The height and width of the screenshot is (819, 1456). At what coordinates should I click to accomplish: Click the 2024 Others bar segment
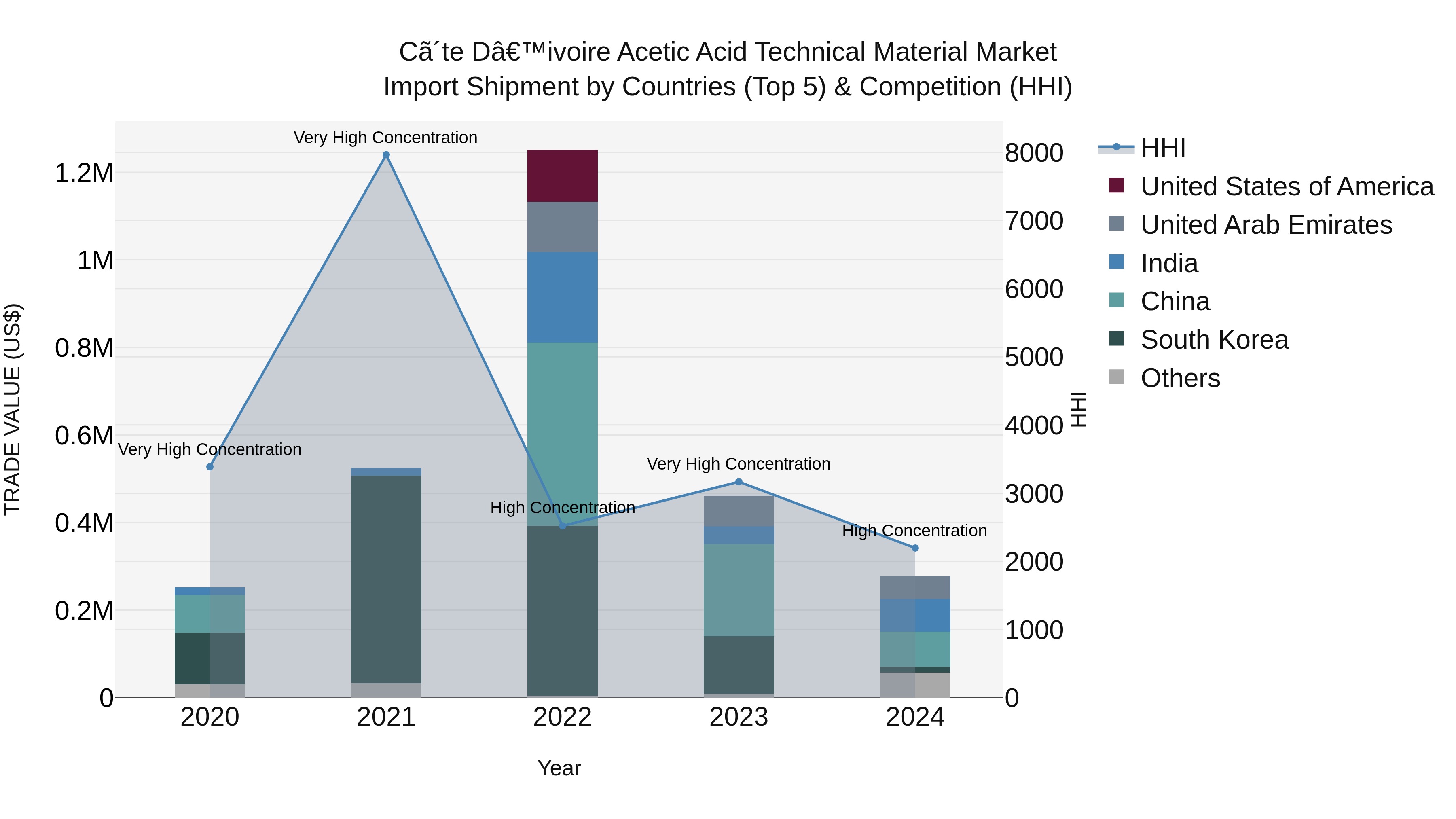(x=915, y=685)
